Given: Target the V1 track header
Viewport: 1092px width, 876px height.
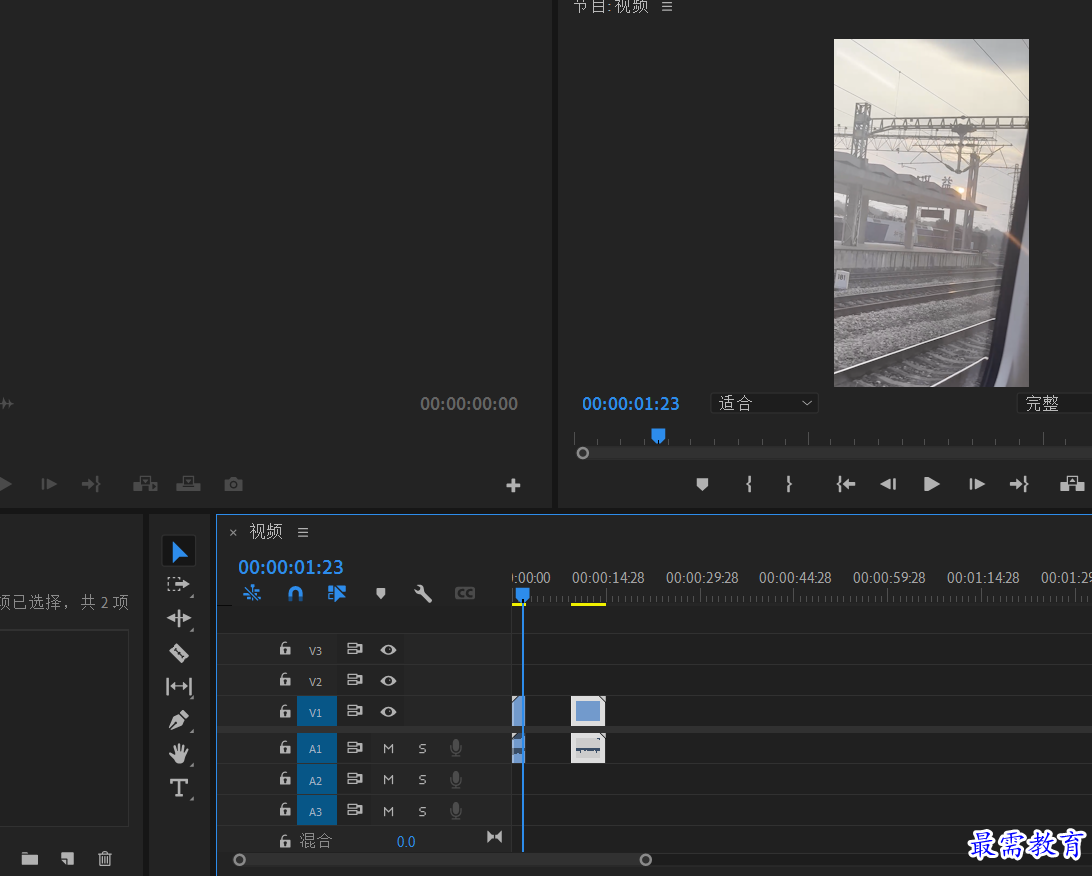Looking at the screenshot, I should (316, 712).
